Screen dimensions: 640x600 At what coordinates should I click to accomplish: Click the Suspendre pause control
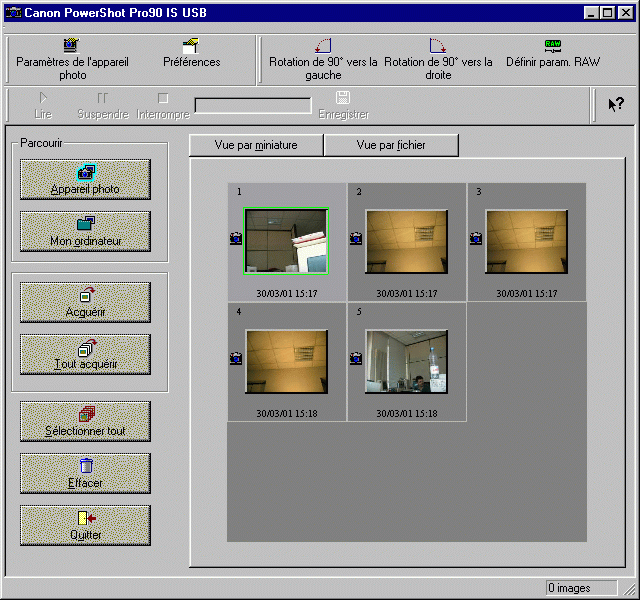click(x=103, y=106)
